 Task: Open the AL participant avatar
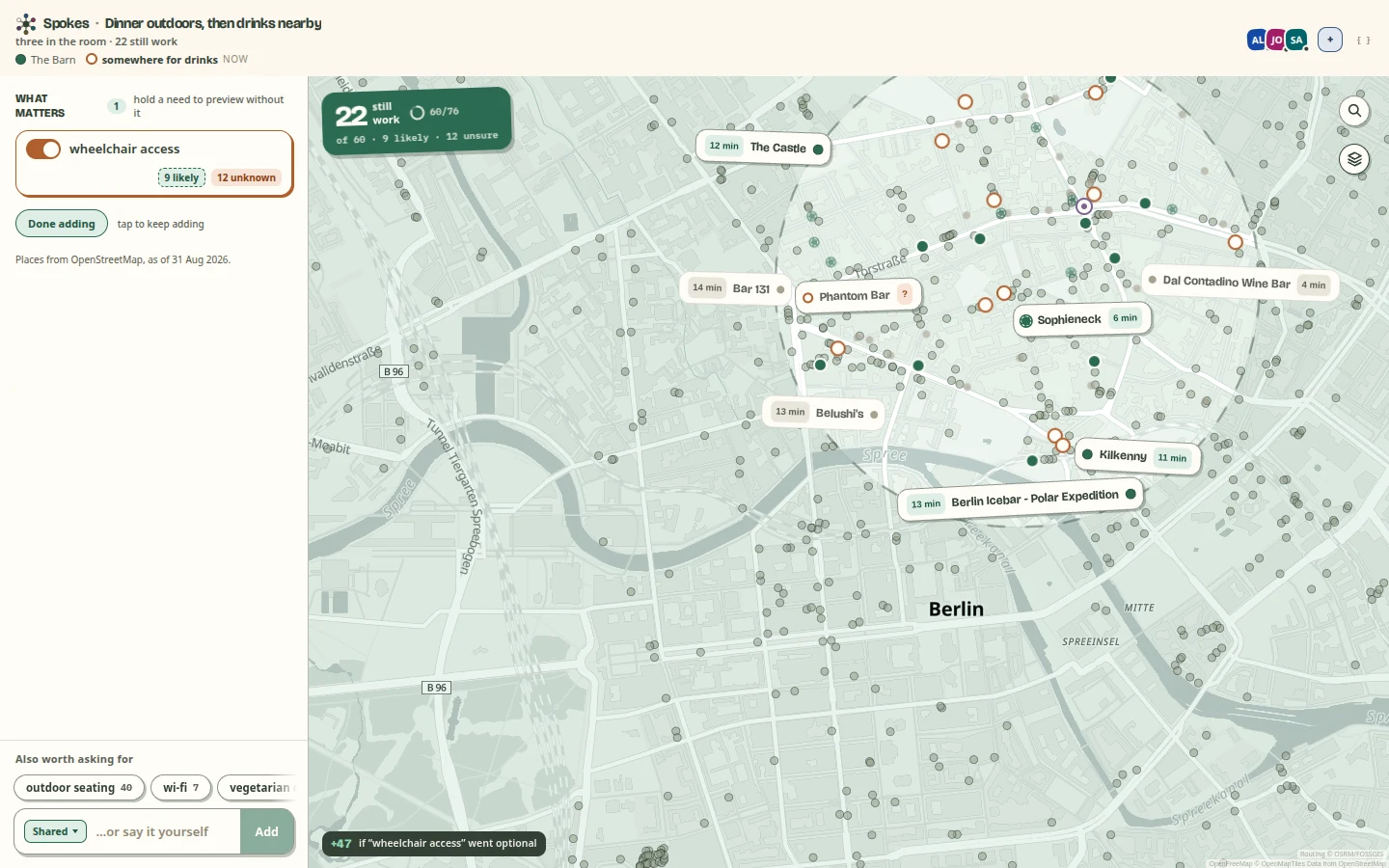(1256, 40)
